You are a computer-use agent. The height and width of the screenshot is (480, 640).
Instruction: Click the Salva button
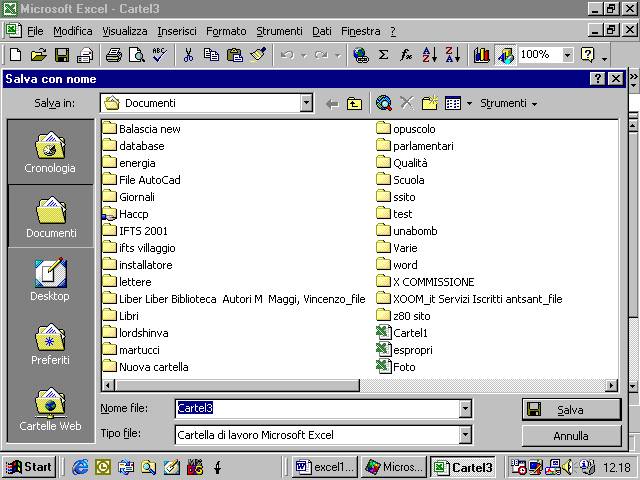(x=571, y=409)
